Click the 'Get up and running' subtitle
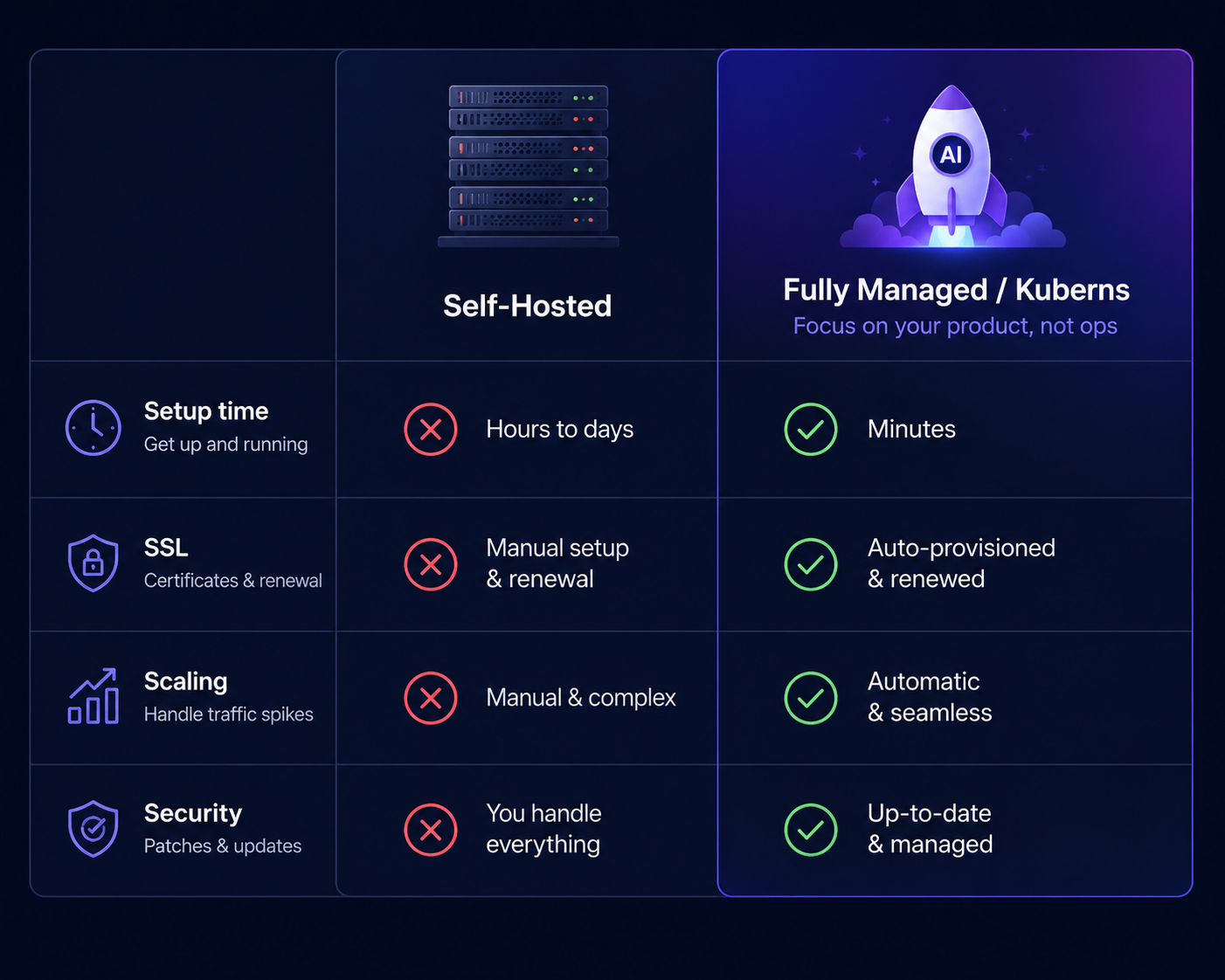1225x980 pixels. coord(225,445)
